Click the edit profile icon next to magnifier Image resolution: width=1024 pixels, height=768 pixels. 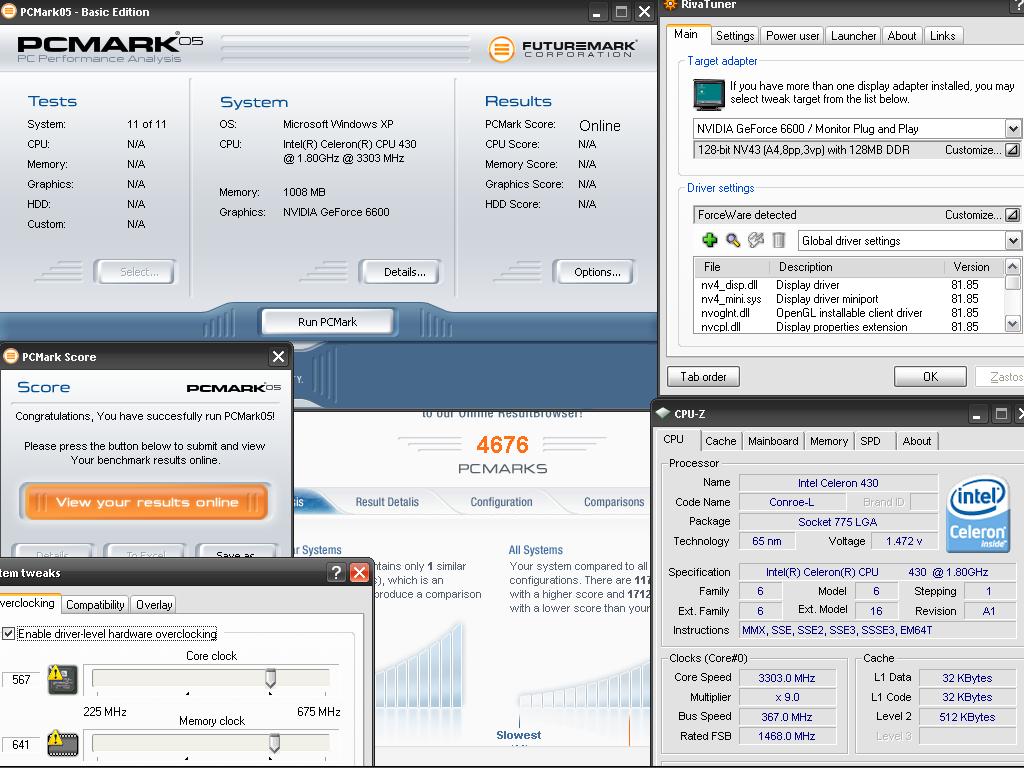coord(756,240)
